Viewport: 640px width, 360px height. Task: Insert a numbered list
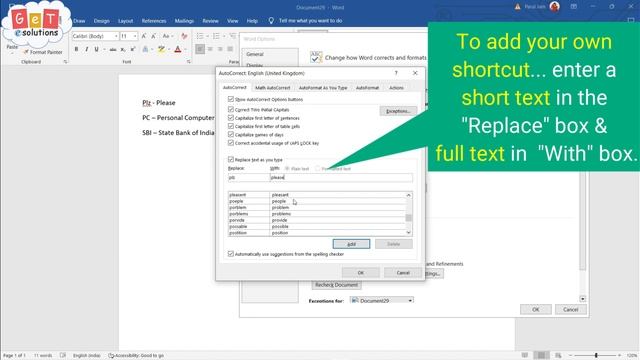pyautogui.click(x=216, y=36)
